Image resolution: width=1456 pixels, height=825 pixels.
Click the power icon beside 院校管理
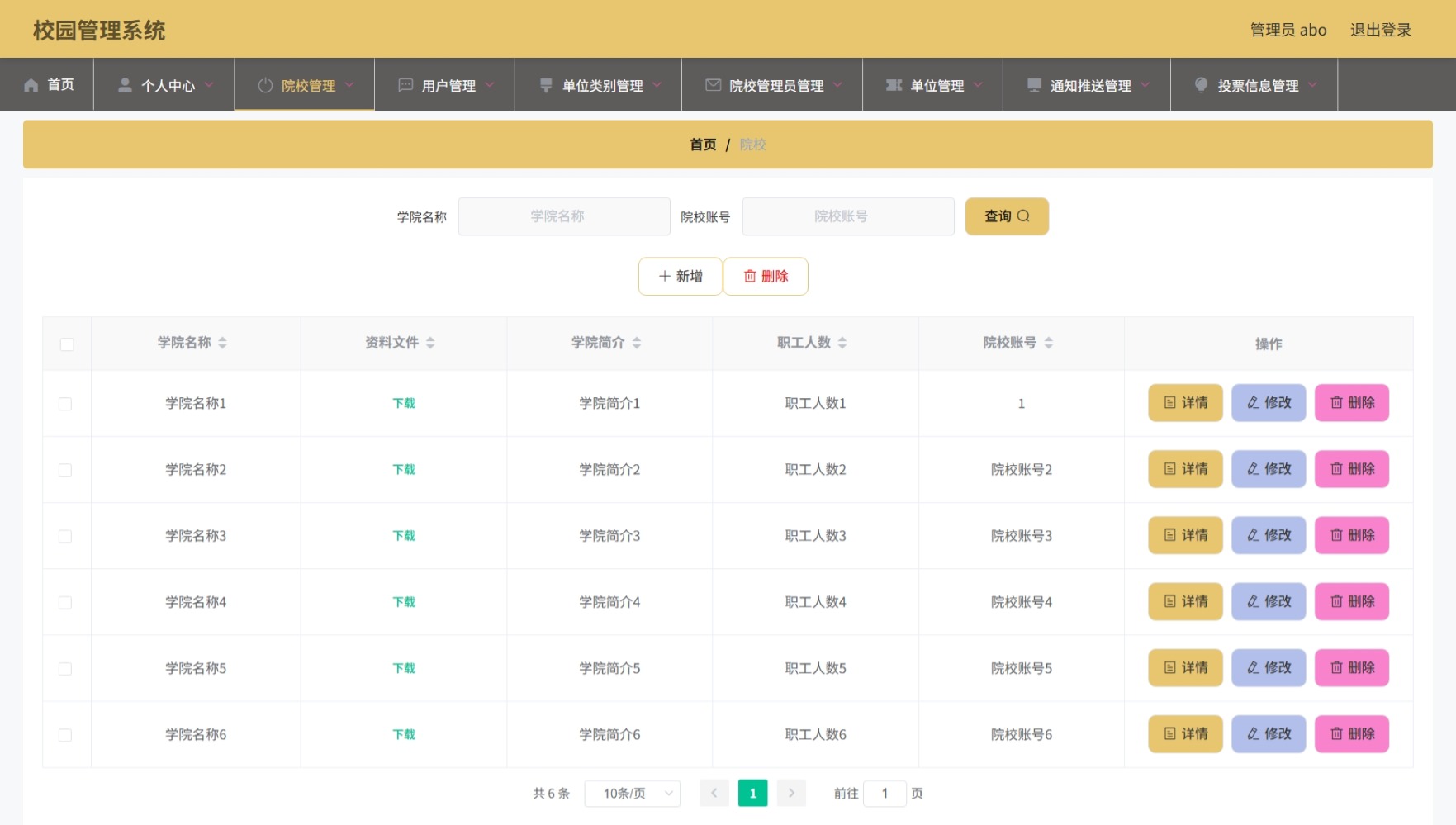click(265, 85)
